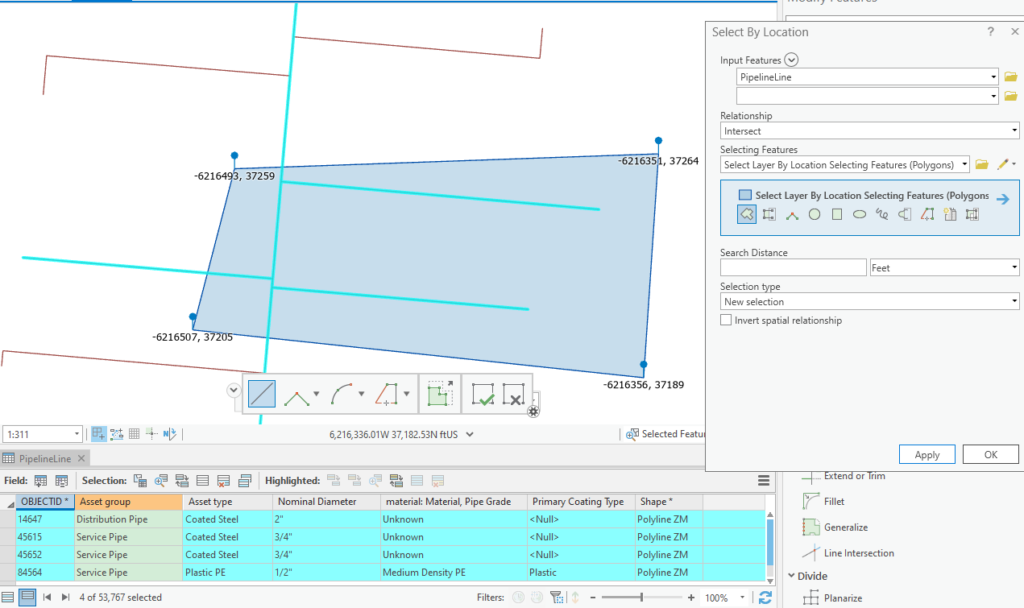Screen dimensions: 1024x608
Task: Open the Selection type dropdown
Action: (x=868, y=301)
